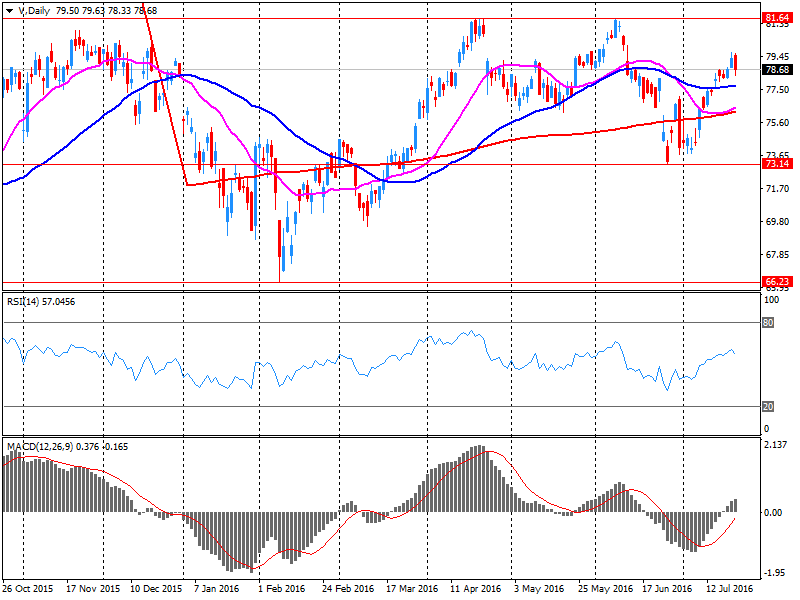This screenshot has height=600, width=800.
Task: Select the MACD(12,26,9) indicator label
Action: [x=67, y=446]
